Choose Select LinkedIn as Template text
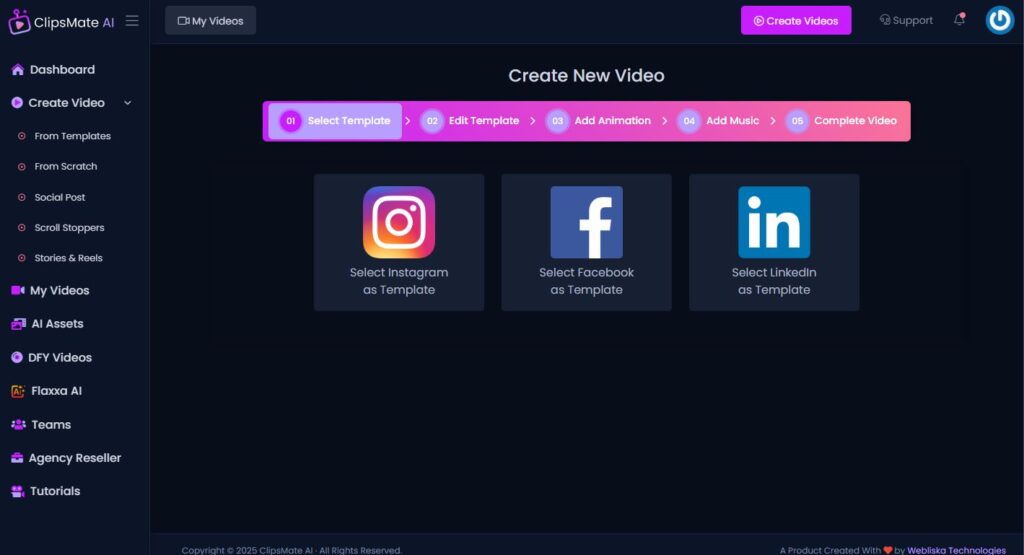1024x555 pixels. pos(774,281)
